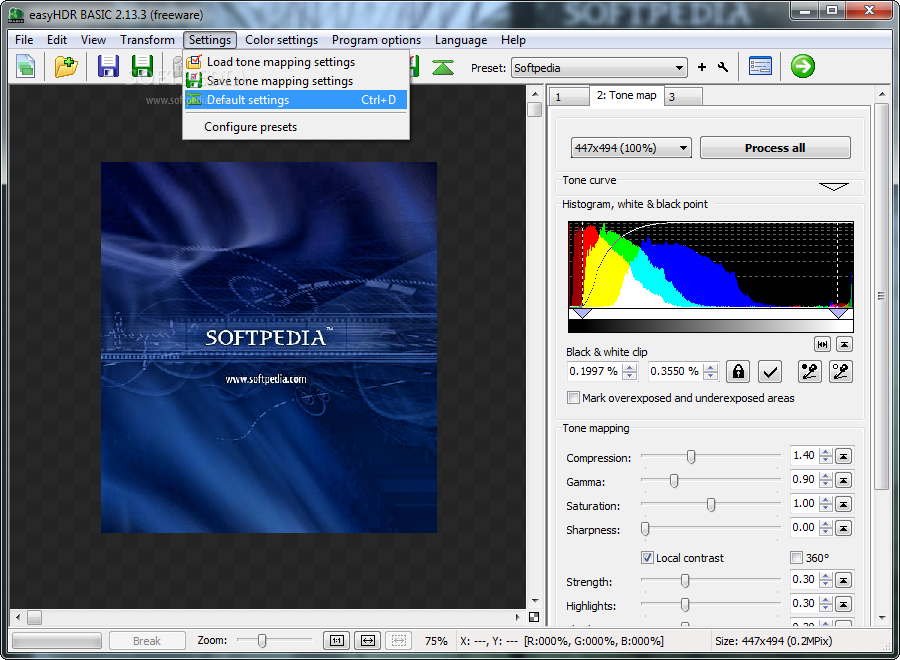
Task: Open images with the folder icon
Action: 66,67
